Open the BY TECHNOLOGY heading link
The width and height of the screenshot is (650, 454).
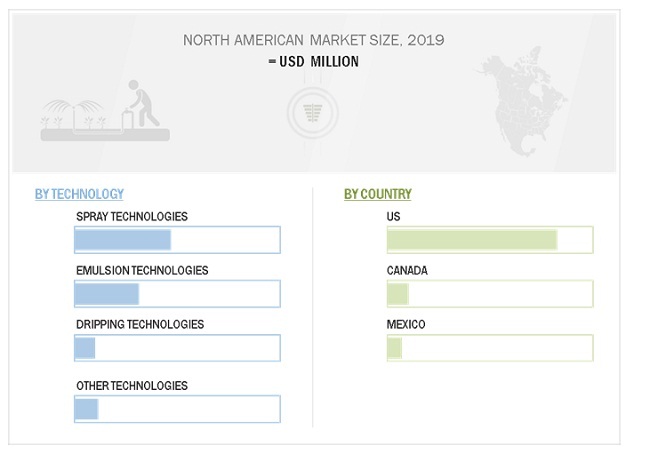pyautogui.click(x=79, y=194)
